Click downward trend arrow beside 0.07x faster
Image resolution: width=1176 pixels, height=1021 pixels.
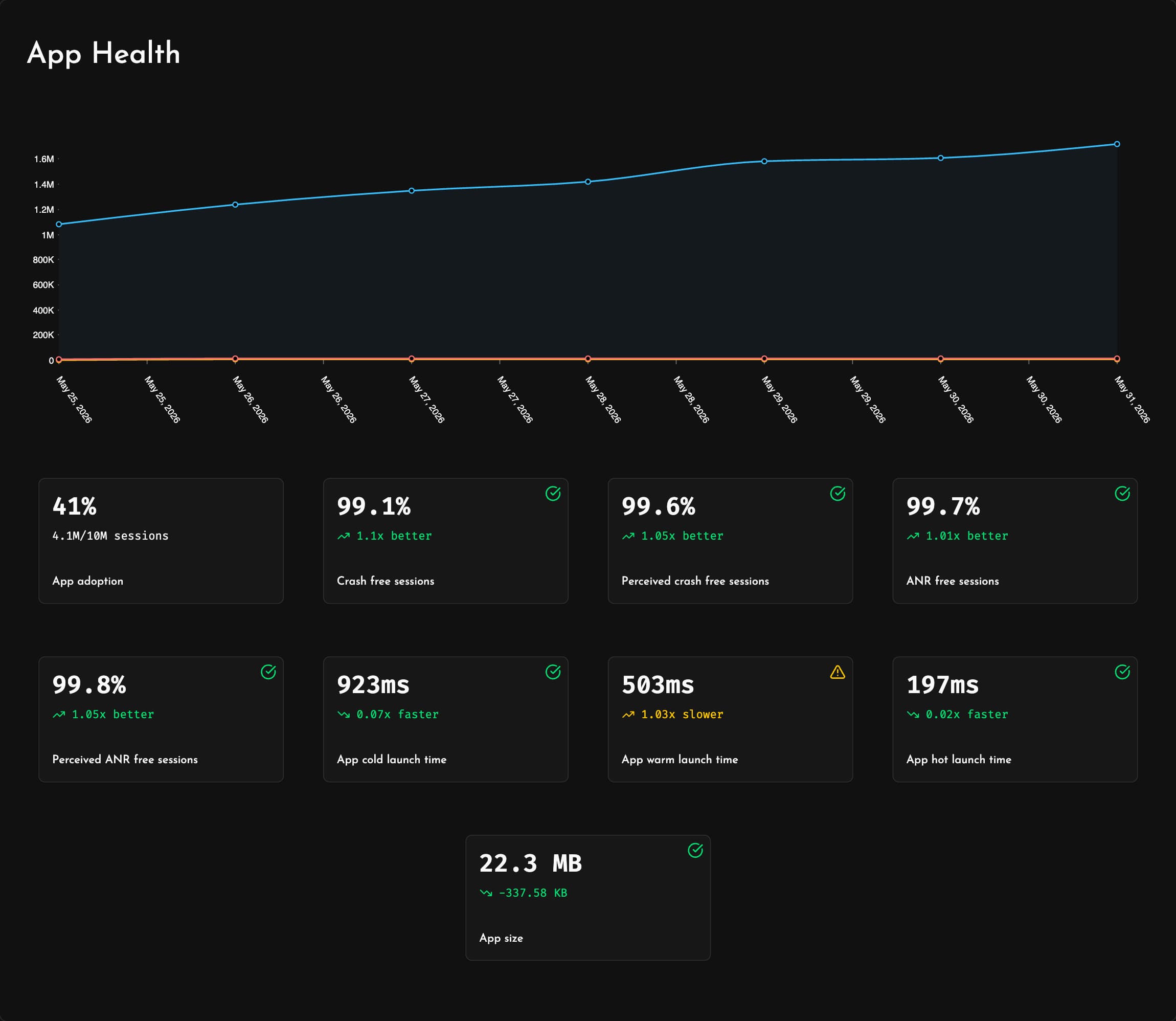click(344, 715)
